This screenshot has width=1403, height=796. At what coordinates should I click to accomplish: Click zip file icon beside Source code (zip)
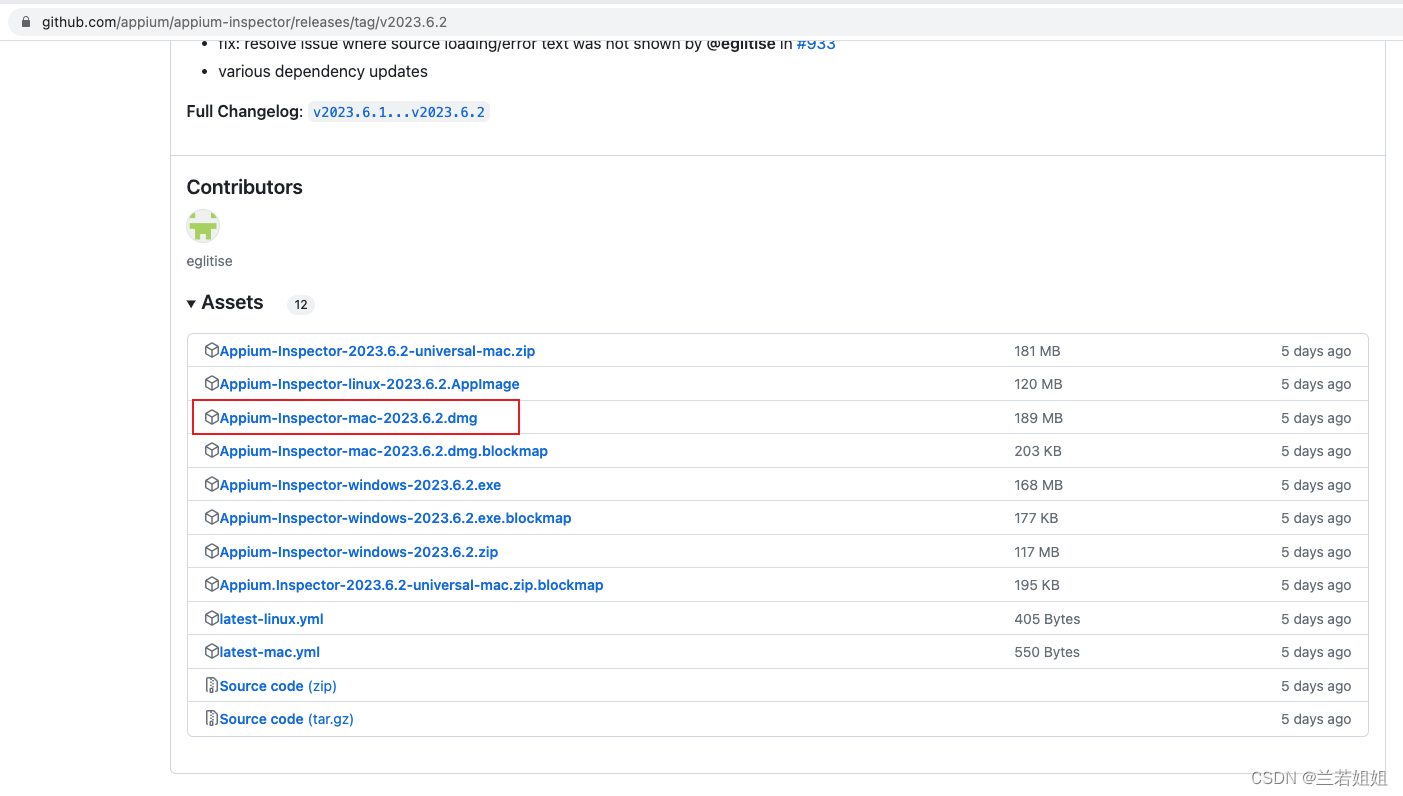tap(211, 685)
